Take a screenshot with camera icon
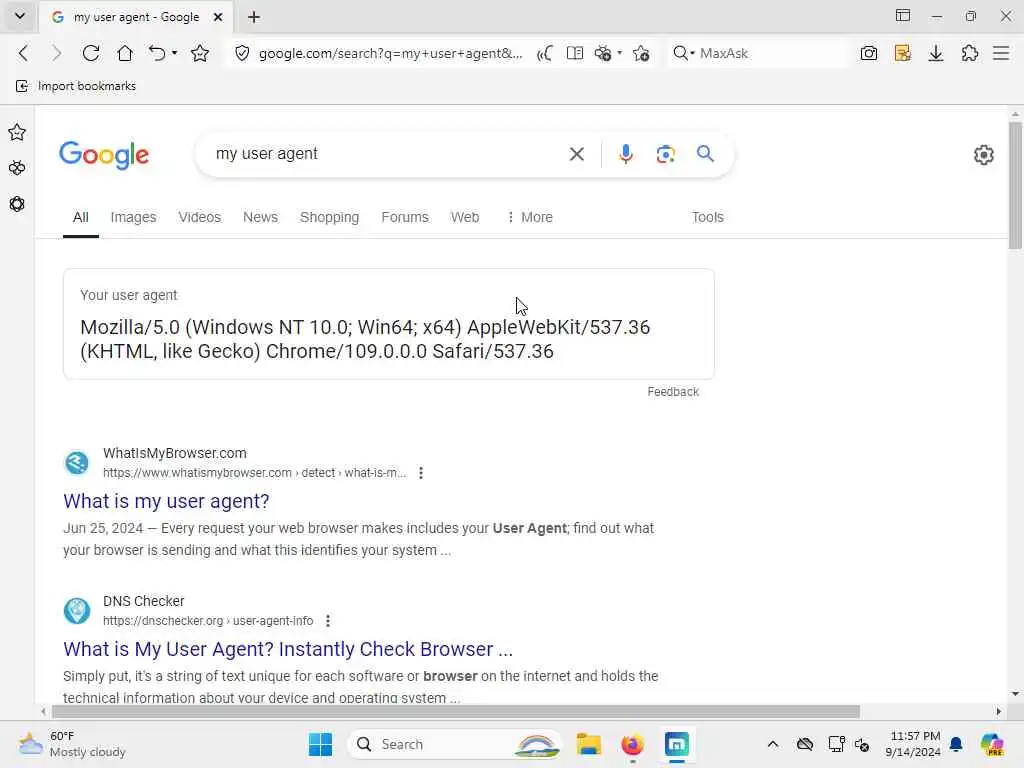The width and height of the screenshot is (1024, 768). (869, 53)
